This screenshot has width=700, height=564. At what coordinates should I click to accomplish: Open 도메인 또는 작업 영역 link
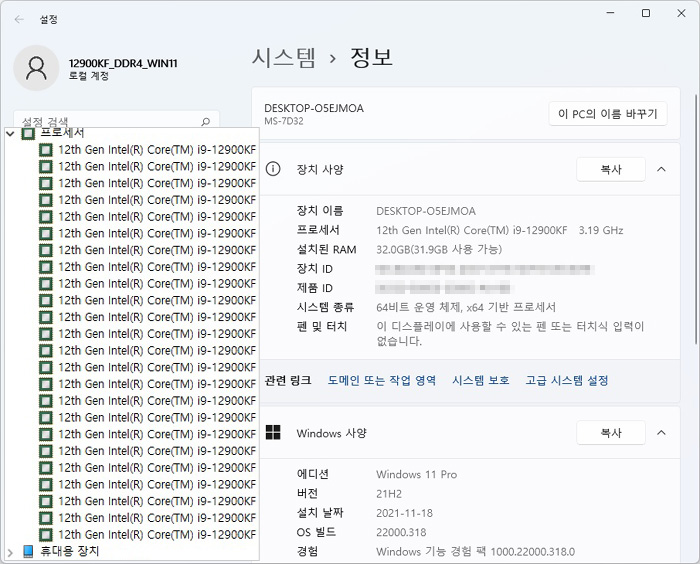point(382,380)
